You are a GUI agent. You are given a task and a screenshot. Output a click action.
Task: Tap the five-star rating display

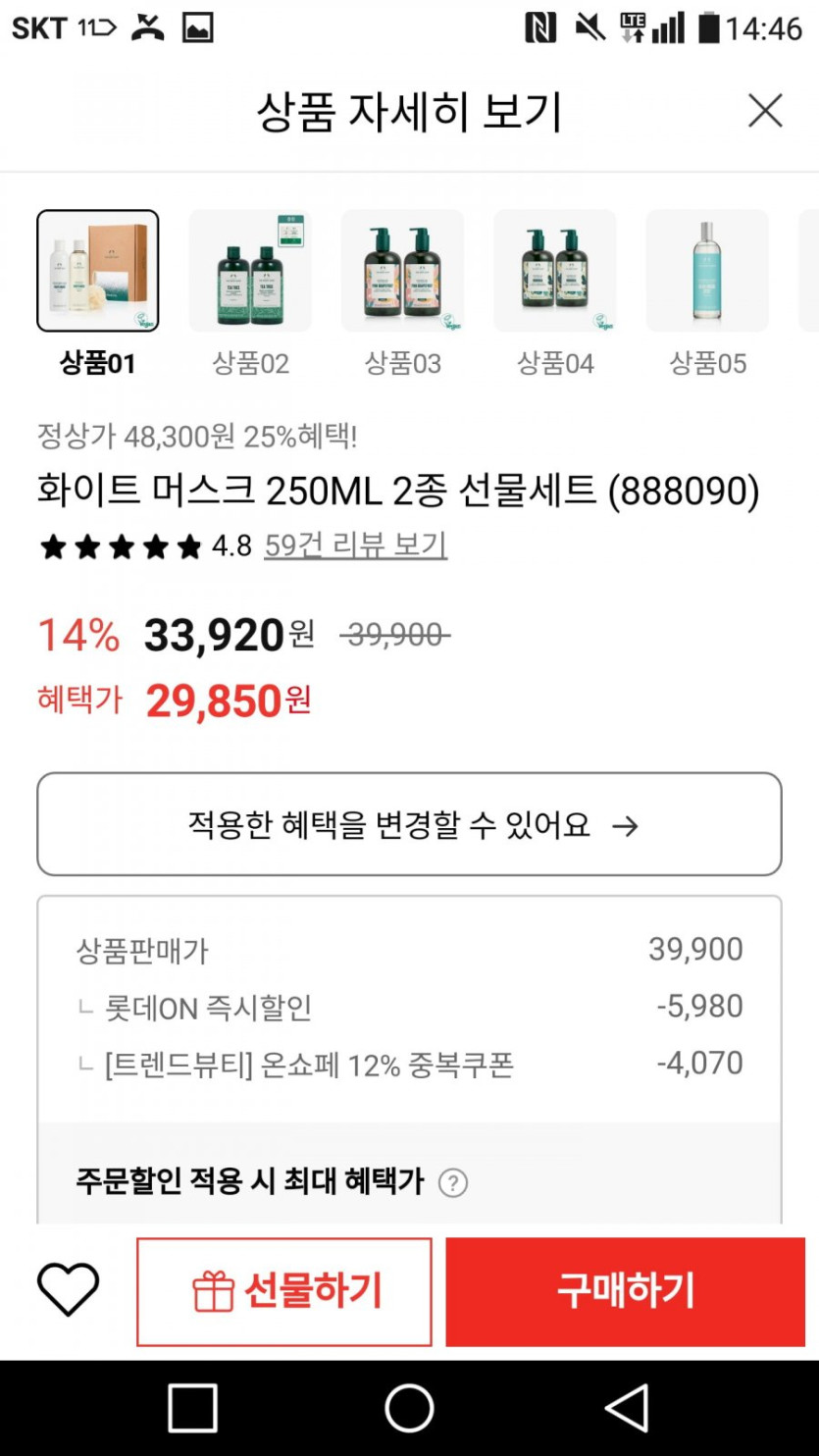click(x=120, y=546)
